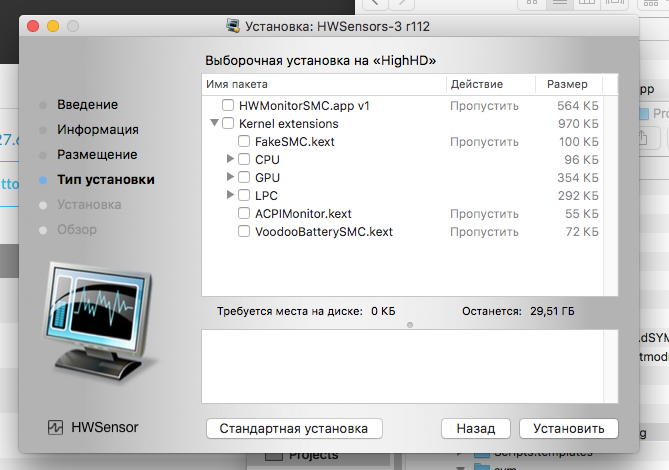This screenshot has height=470, width=669.
Task: Click Пропустить action for VoodooBatterySMC.kext
Action: (x=484, y=232)
